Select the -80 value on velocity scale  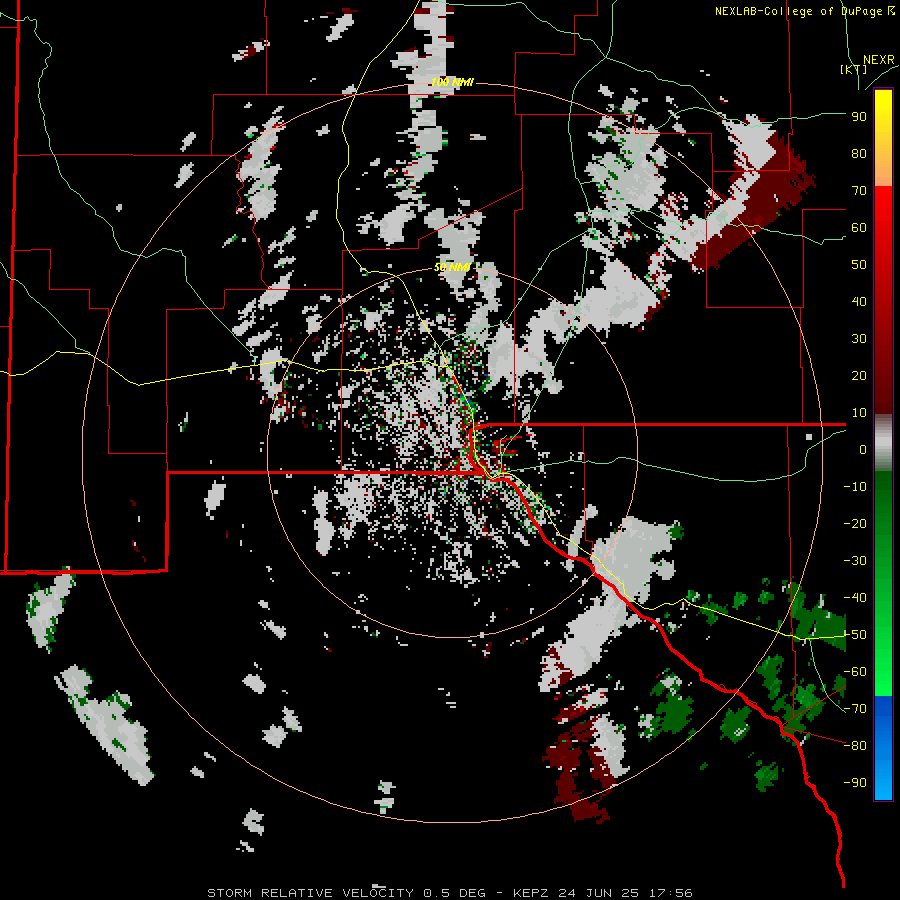(x=855, y=746)
